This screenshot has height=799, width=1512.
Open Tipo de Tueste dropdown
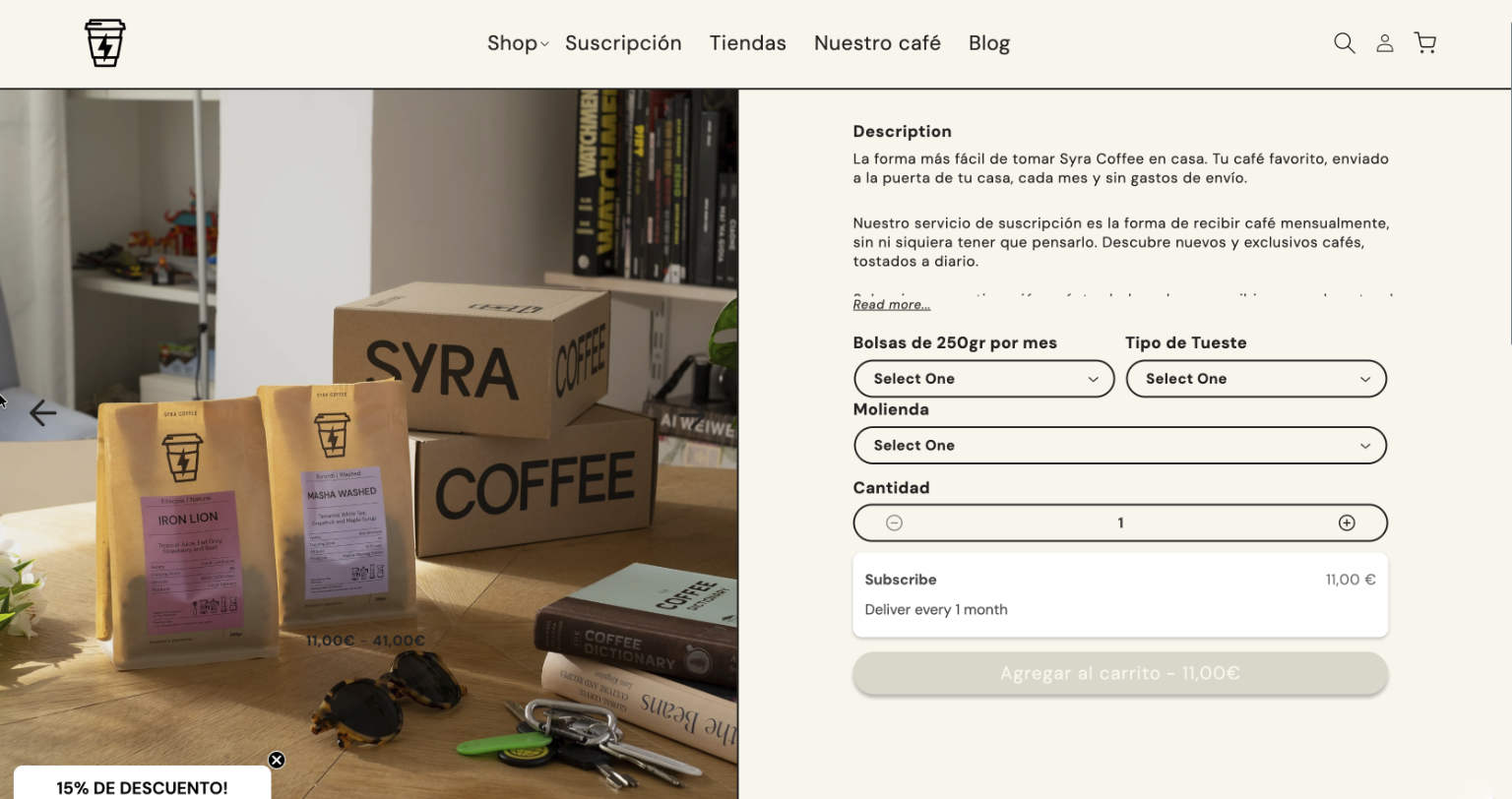pos(1256,379)
